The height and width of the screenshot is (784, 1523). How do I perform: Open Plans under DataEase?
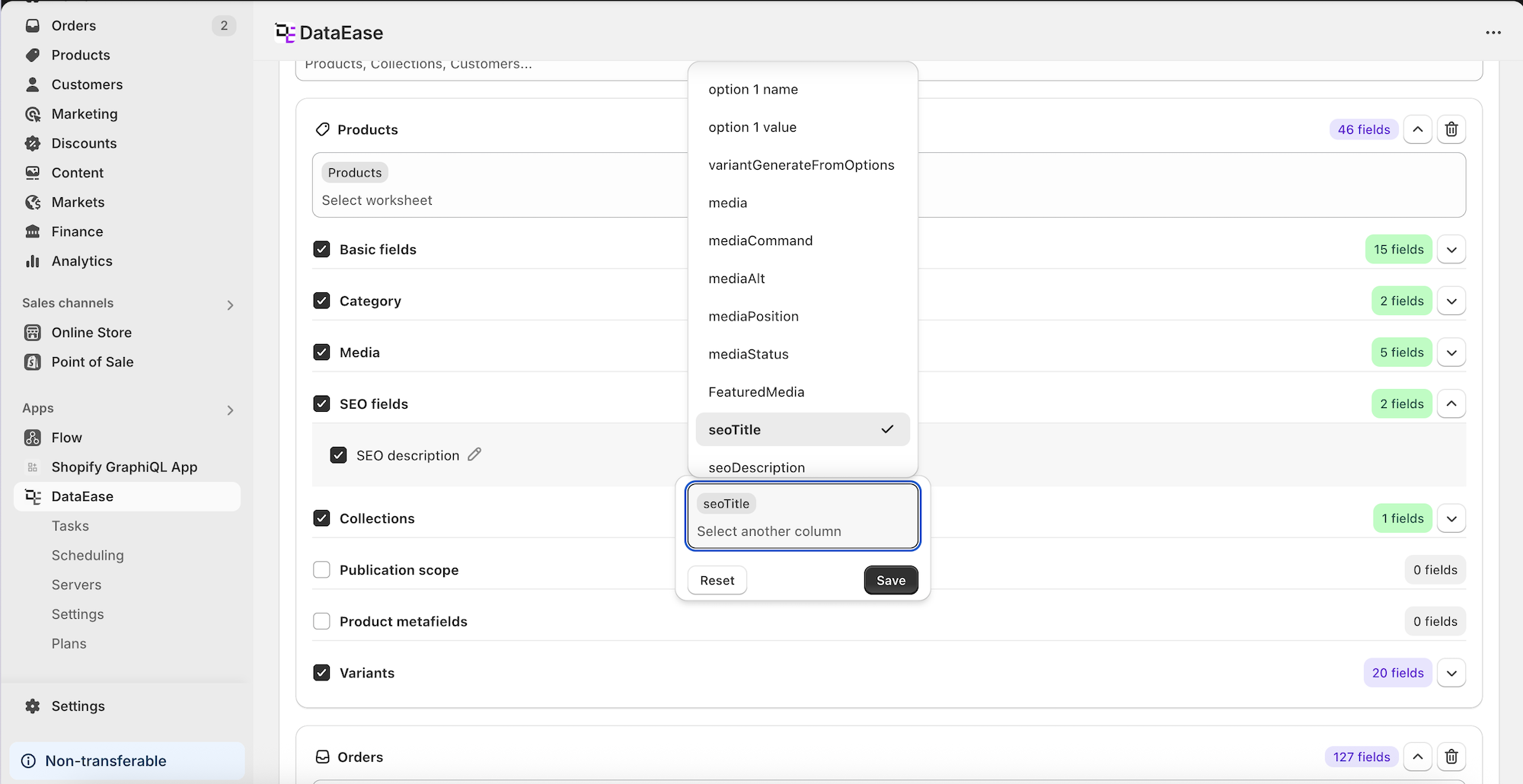click(x=69, y=644)
